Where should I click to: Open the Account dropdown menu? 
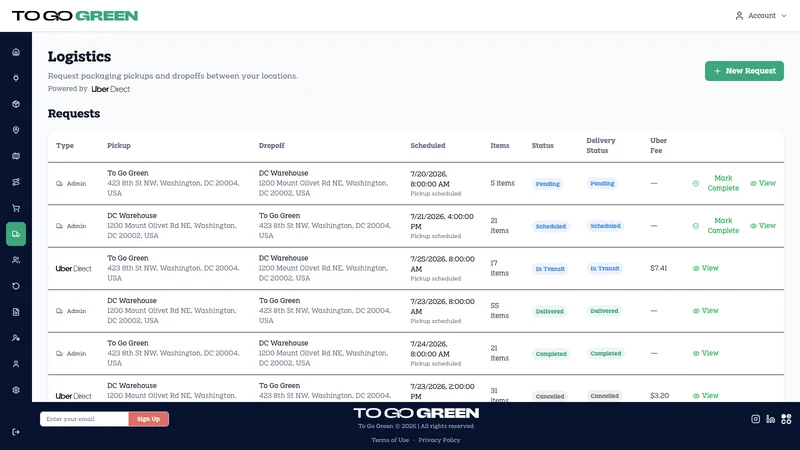(761, 16)
